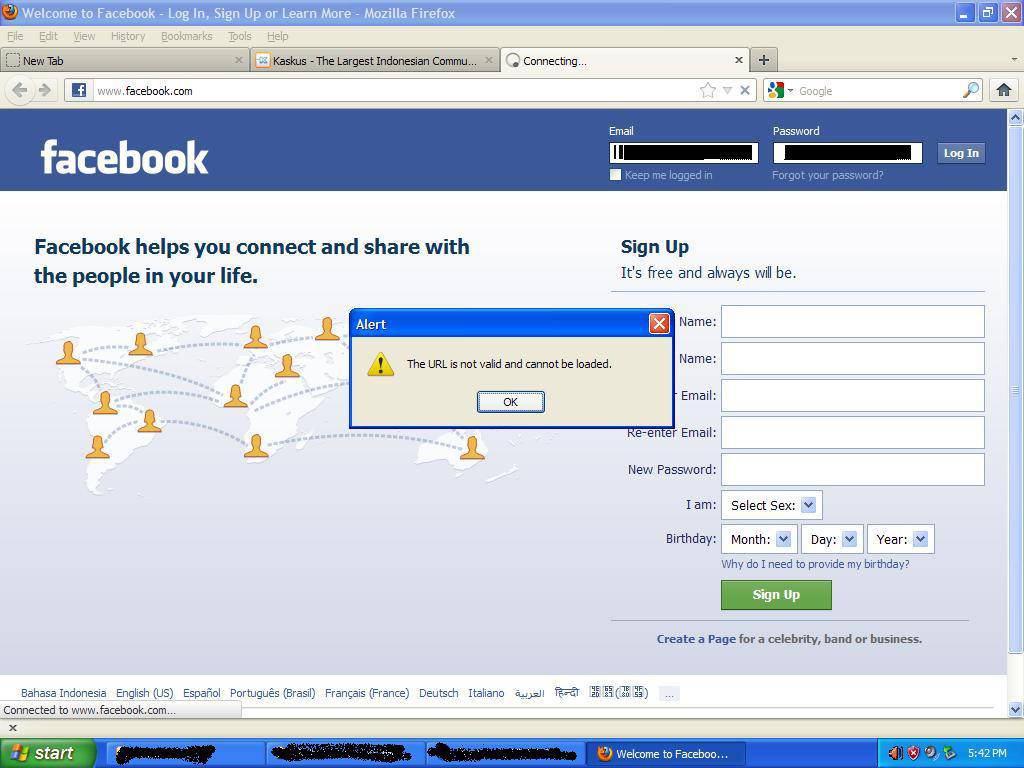1024x768 pixels.
Task: Click the warning icon in the Alert dialog
Action: tap(380, 364)
